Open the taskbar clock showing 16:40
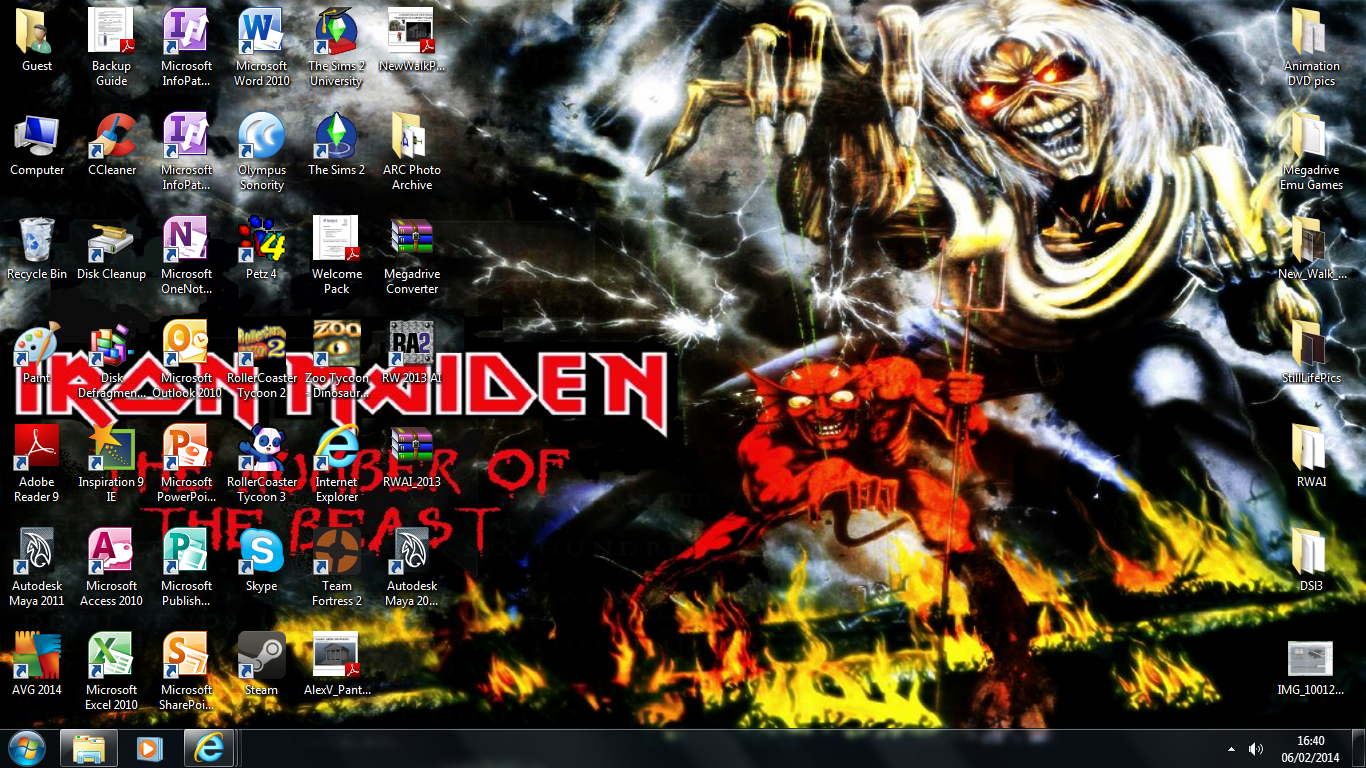This screenshot has width=1366, height=768. [x=1310, y=749]
